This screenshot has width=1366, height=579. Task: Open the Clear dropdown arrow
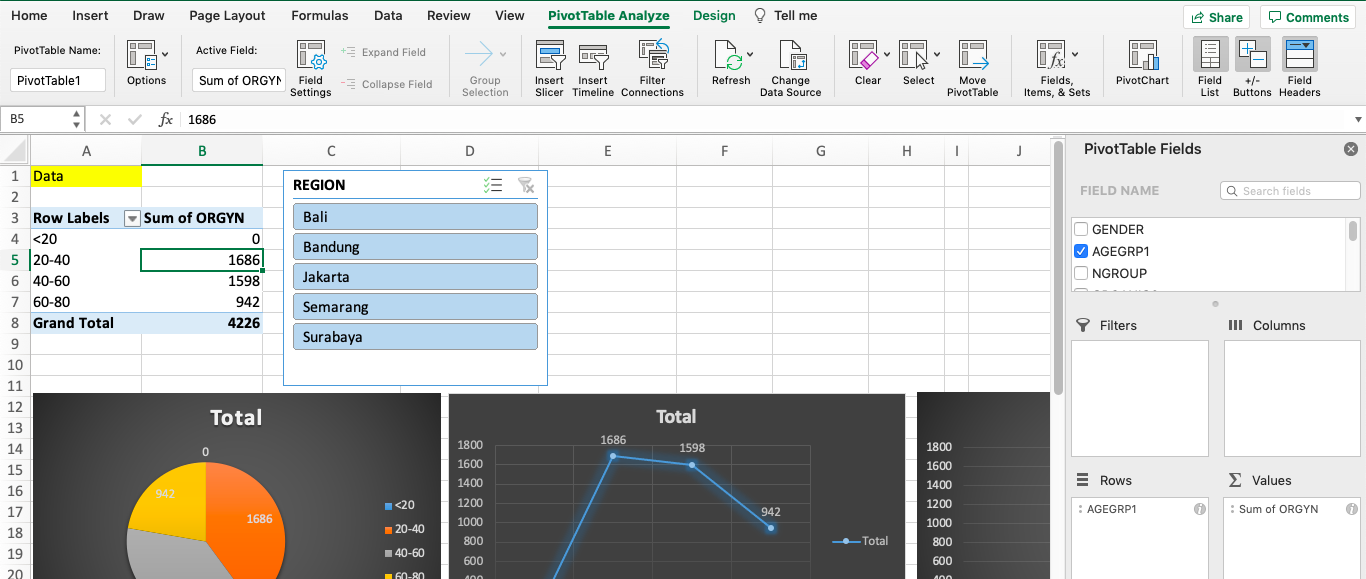point(887,55)
